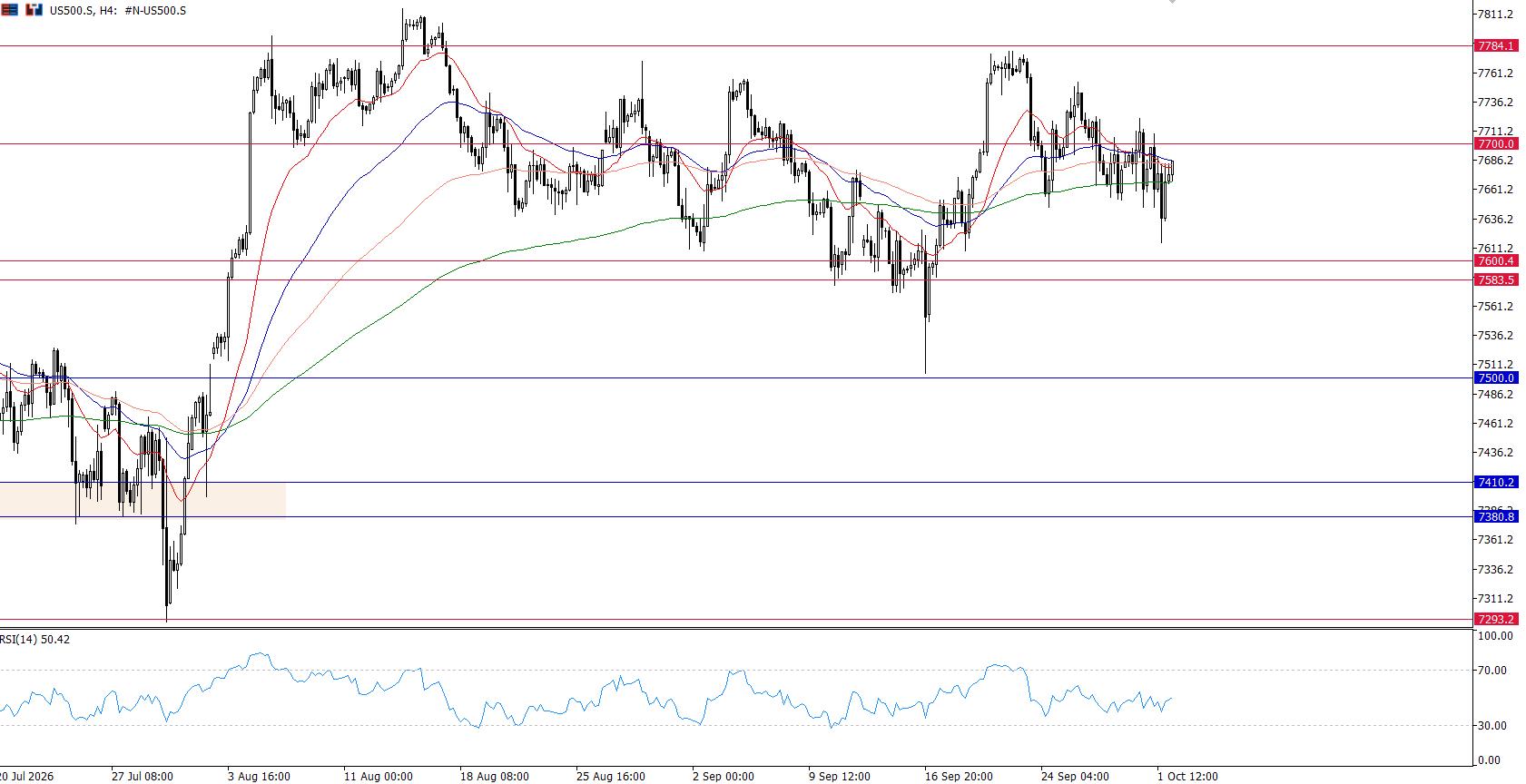Click the 16 Sep 20:00 time label
Image resolution: width=1526 pixels, height=784 pixels.
point(959,777)
